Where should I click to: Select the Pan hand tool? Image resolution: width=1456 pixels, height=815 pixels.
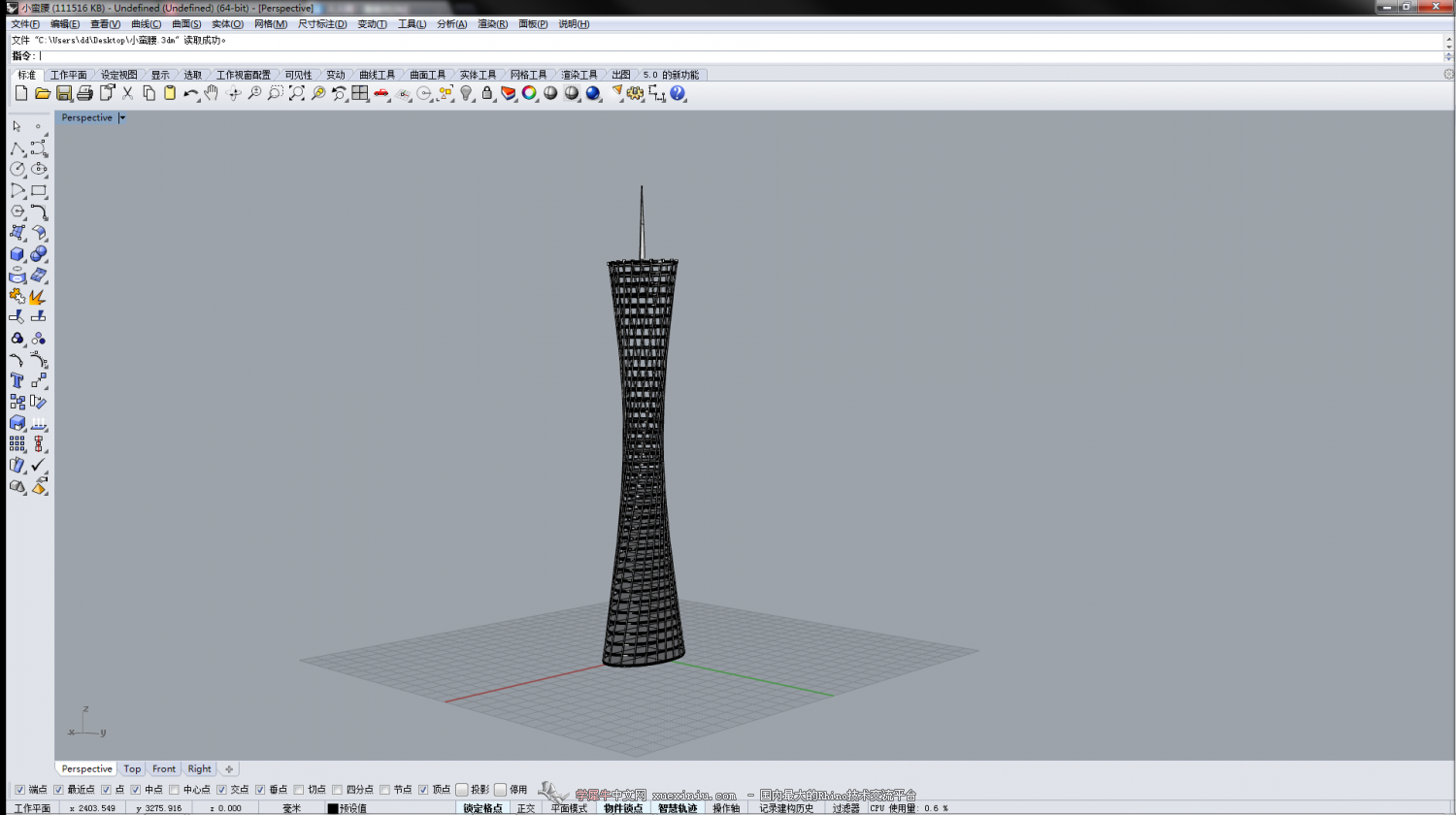[x=211, y=93]
